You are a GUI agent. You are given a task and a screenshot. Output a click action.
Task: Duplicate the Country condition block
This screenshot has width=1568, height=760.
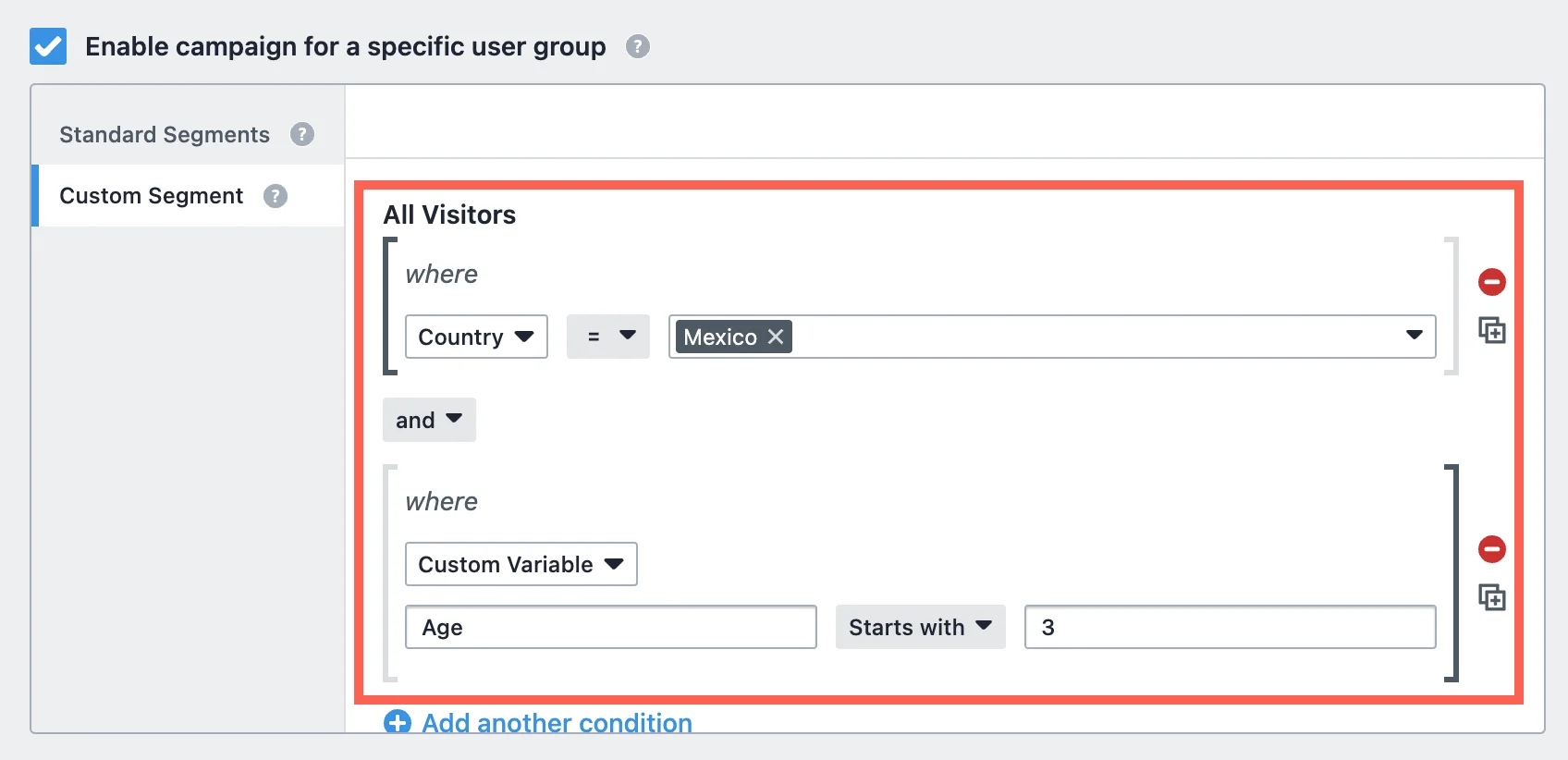click(1491, 330)
